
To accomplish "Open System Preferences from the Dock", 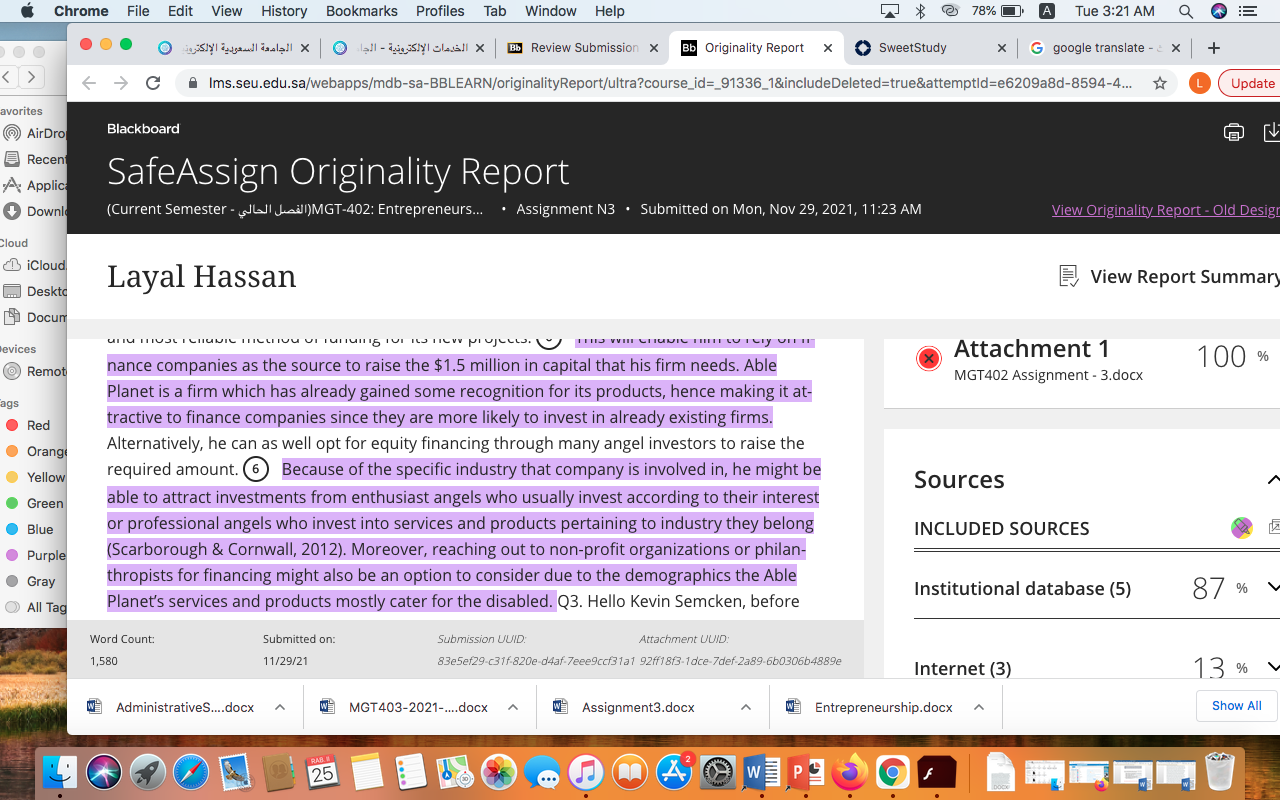I will point(718,771).
